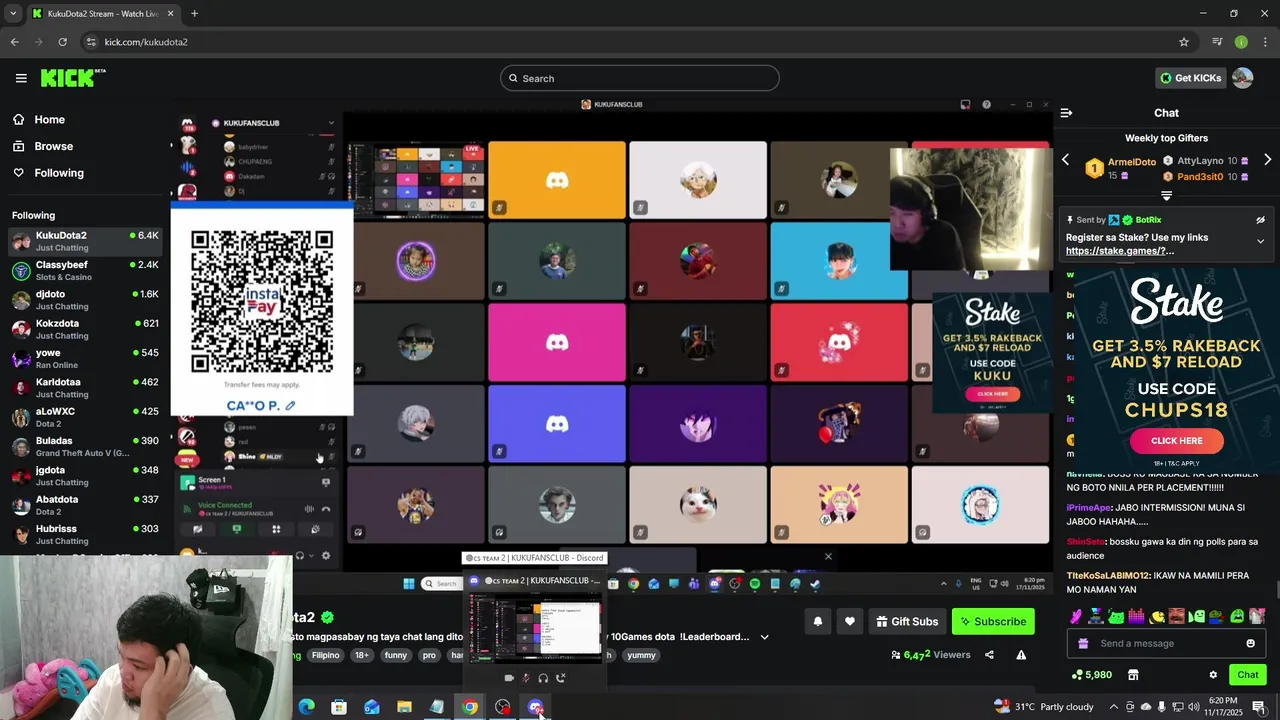Go back in browser history

(x=14, y=42)
